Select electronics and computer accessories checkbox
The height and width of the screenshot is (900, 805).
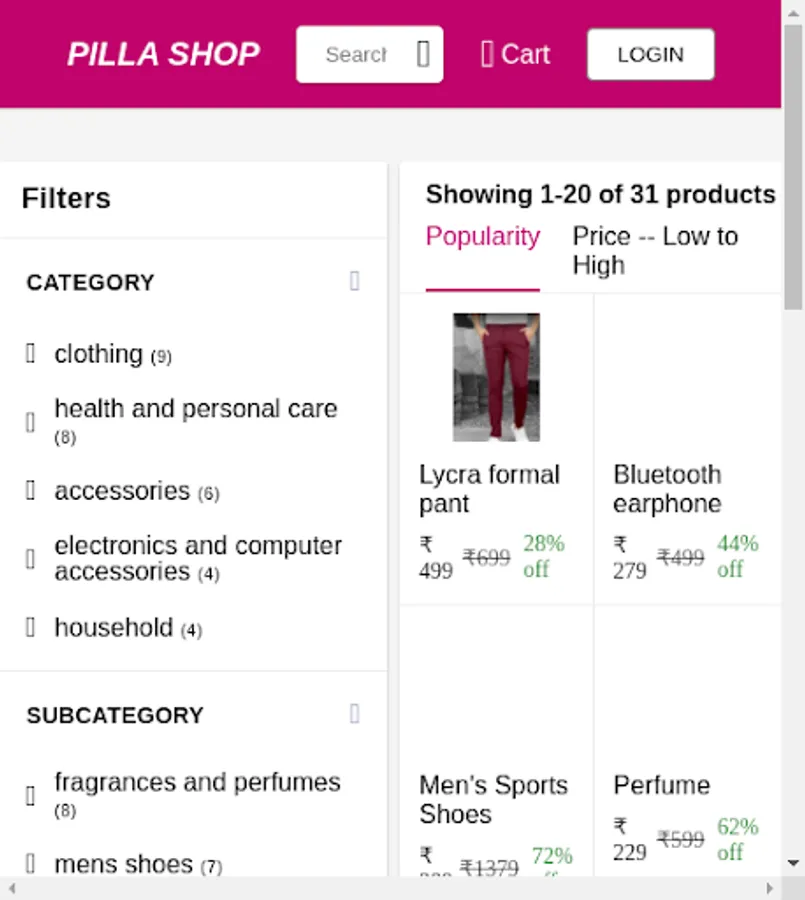tap(31, 559)
